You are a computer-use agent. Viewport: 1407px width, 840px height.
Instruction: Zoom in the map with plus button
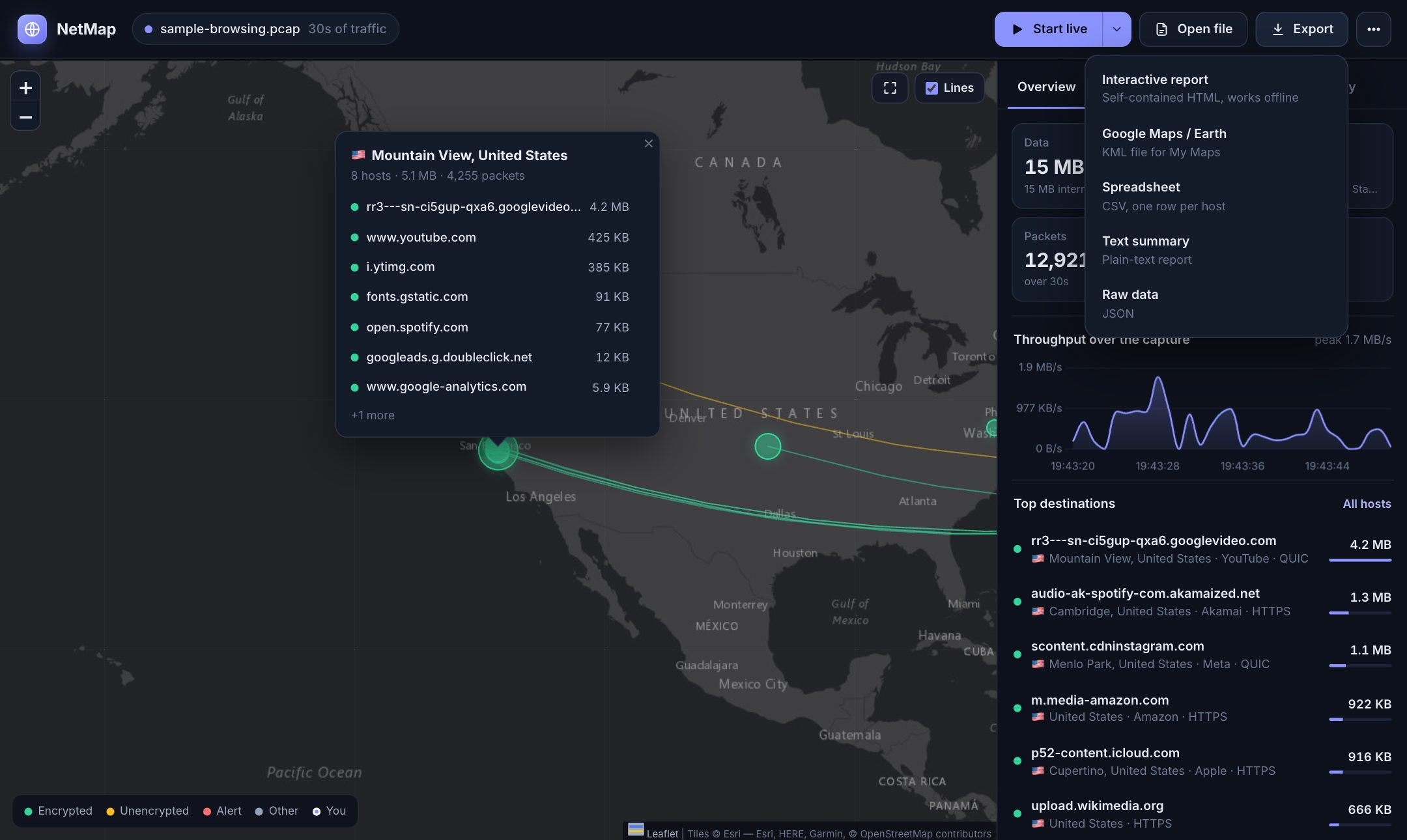coord(25,88)
